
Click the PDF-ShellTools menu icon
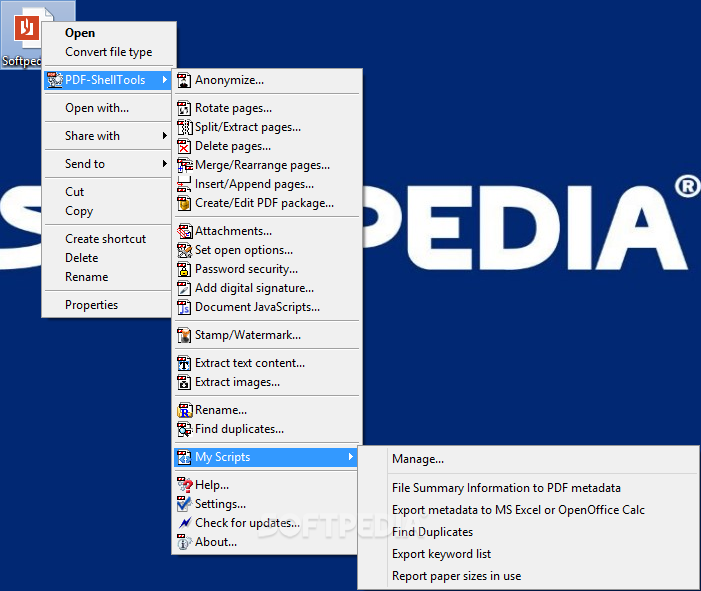pos(55,80)
